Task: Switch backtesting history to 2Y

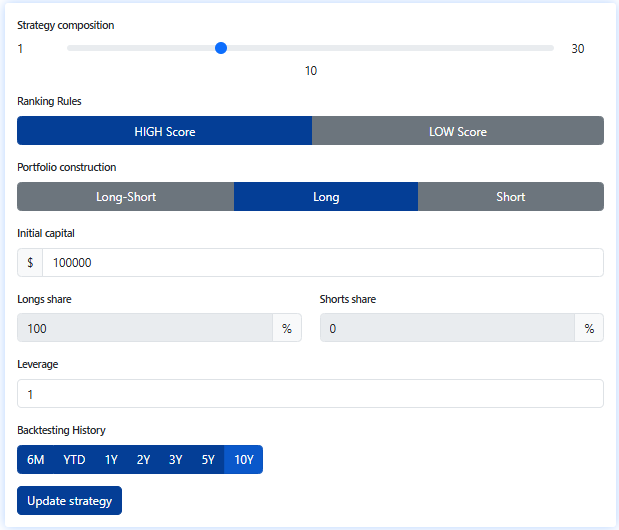Action: click(144, 460)
